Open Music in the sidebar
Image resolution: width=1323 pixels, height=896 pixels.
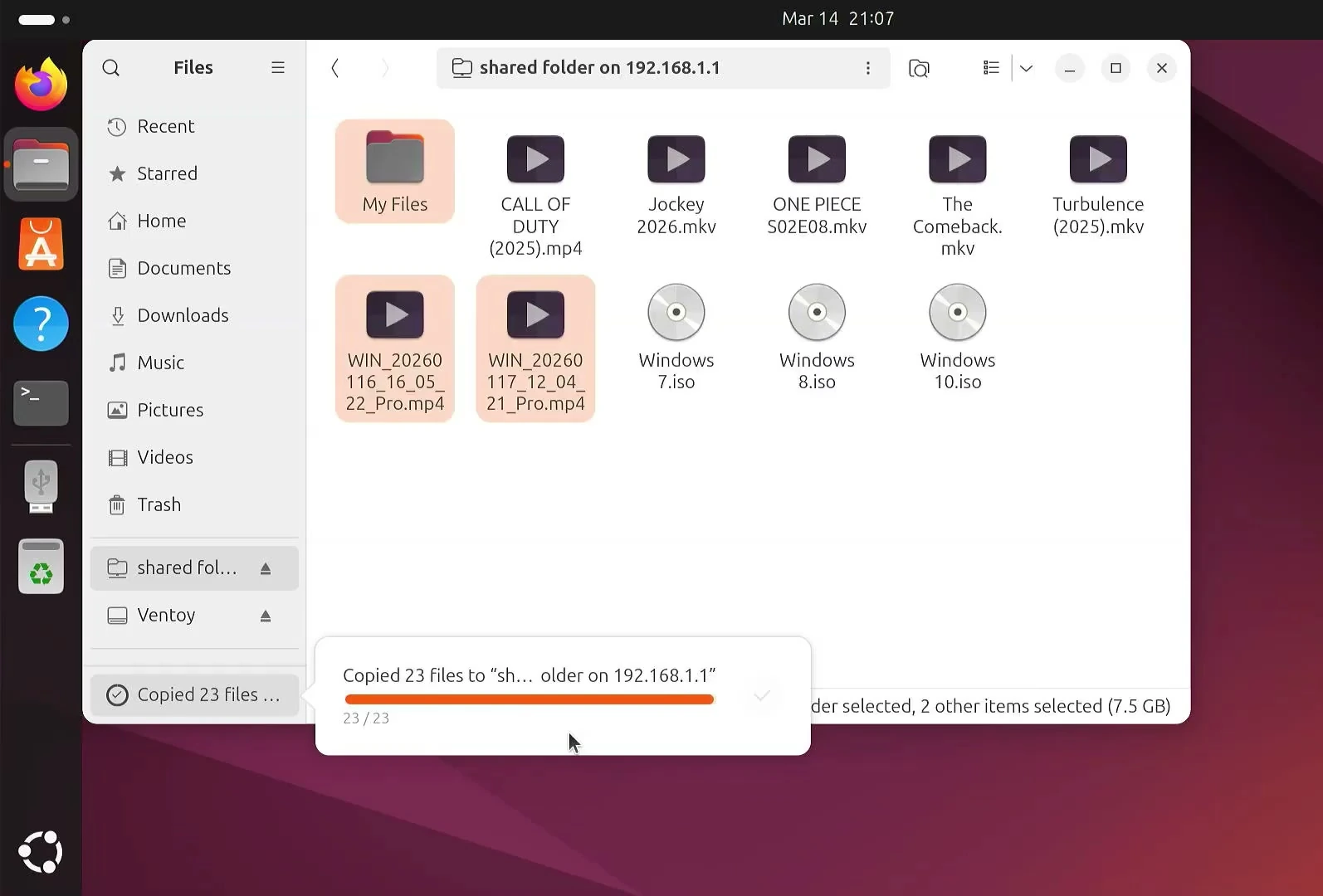click(x=194, y=363)
